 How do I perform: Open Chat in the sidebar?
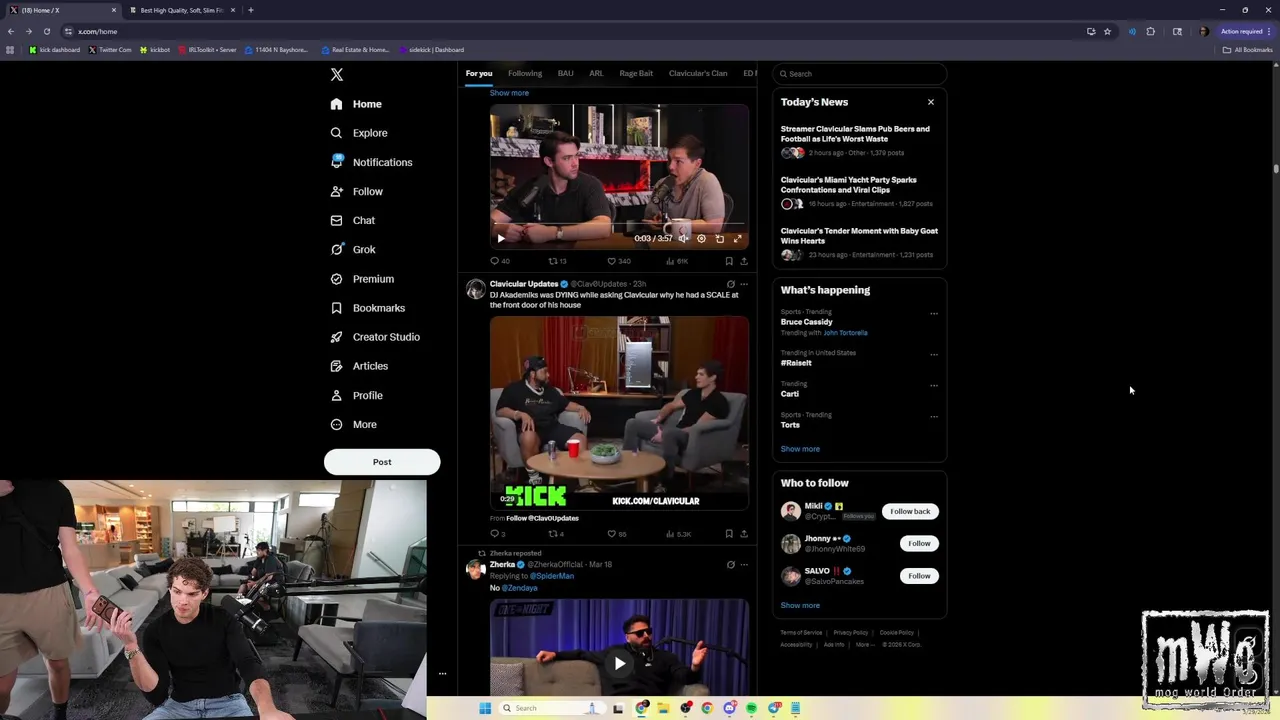352,220
